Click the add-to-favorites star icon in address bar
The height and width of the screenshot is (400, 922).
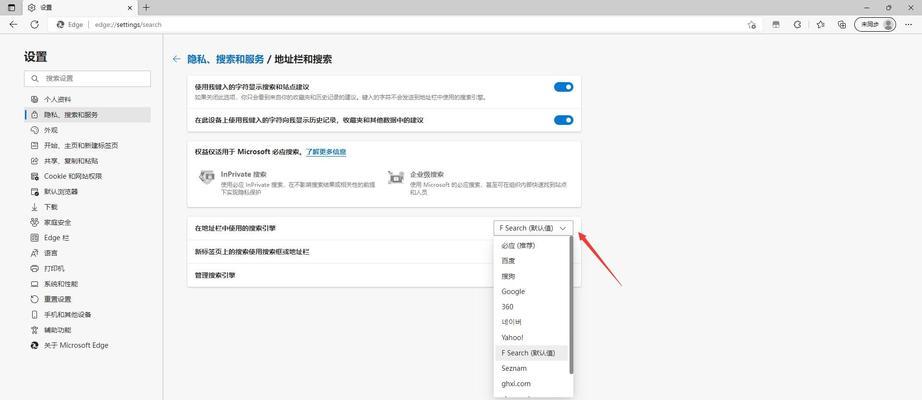pyautogui.click(x=751, y=25)
